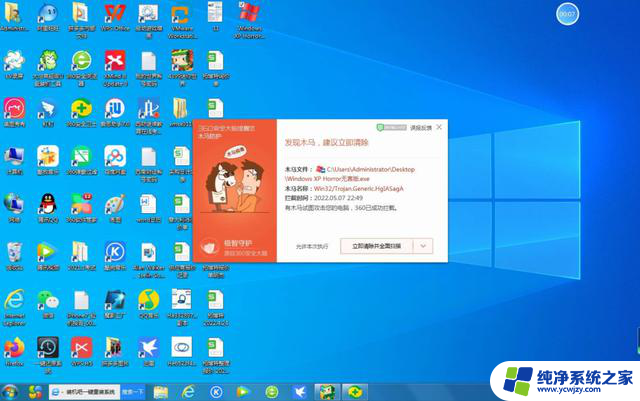Open the cartoon game character desktop shortcut
This screenshot has width=640, height=401.
coord(182,68)
